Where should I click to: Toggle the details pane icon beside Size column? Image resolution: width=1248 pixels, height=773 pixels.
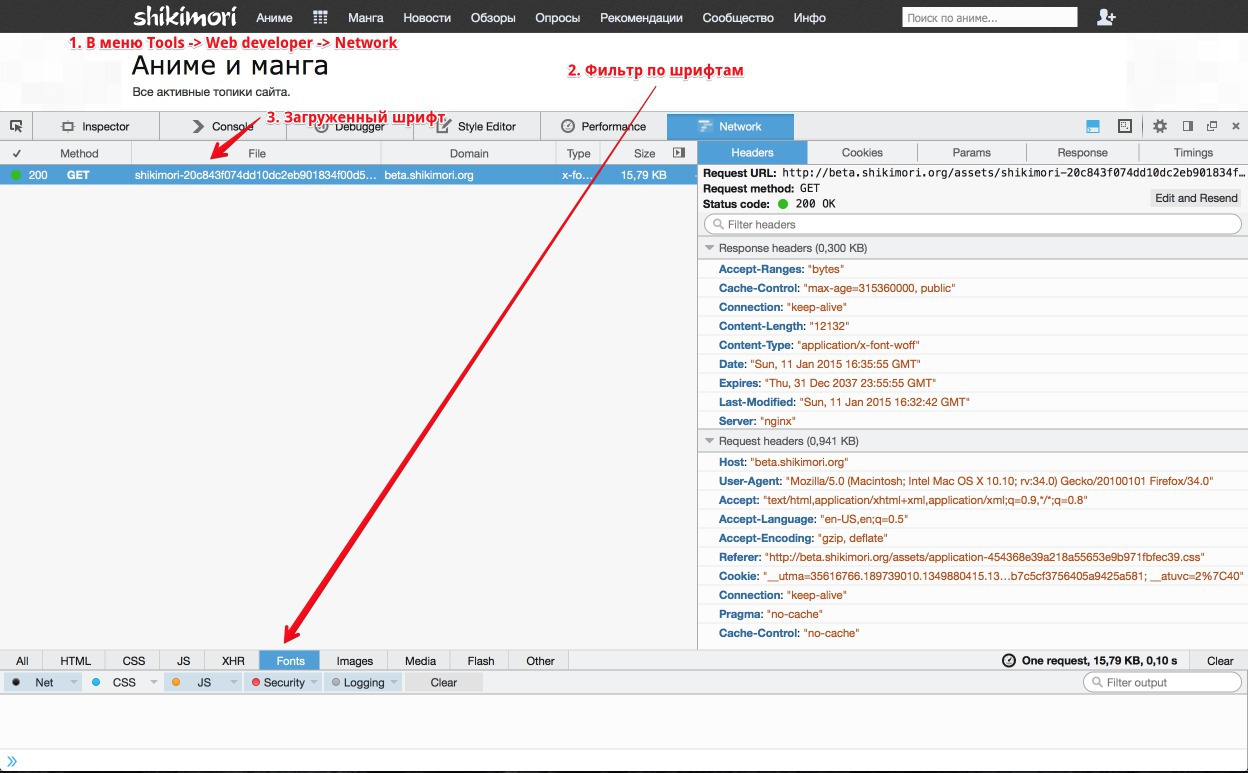point(679,153)
